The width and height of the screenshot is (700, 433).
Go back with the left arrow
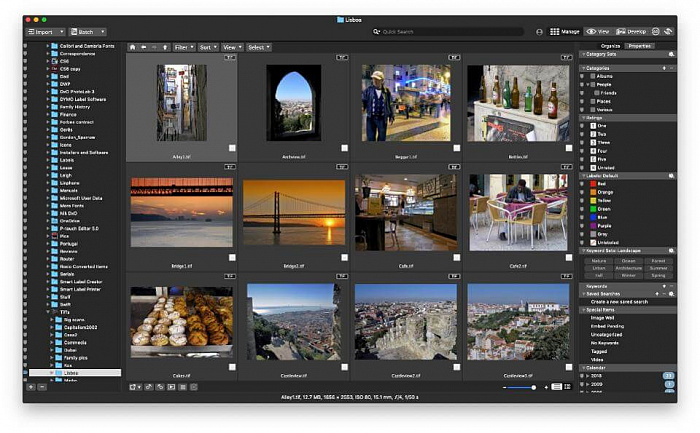(x=144, y=47)
